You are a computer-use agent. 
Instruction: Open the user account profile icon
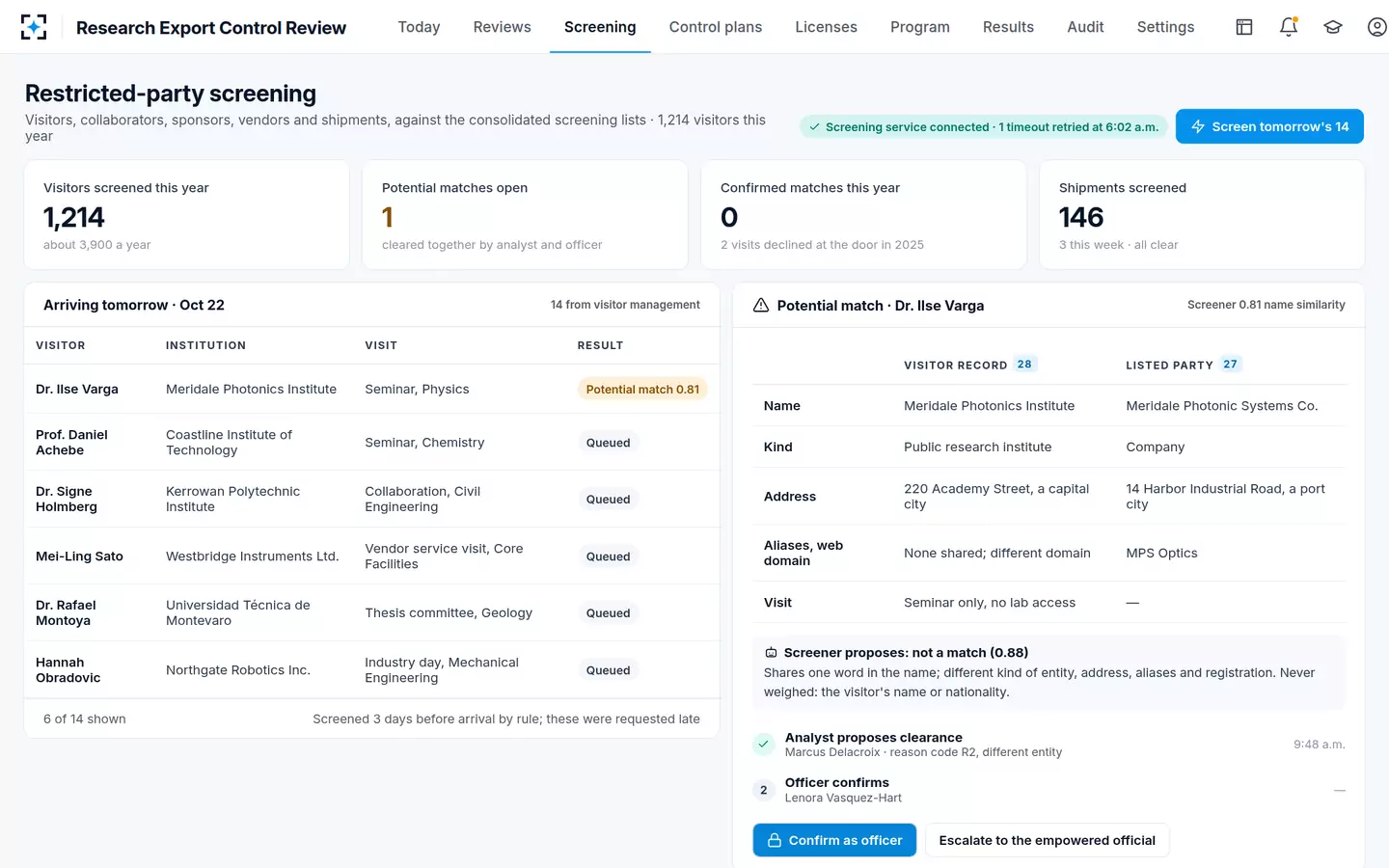click(x=1377, y=27)
